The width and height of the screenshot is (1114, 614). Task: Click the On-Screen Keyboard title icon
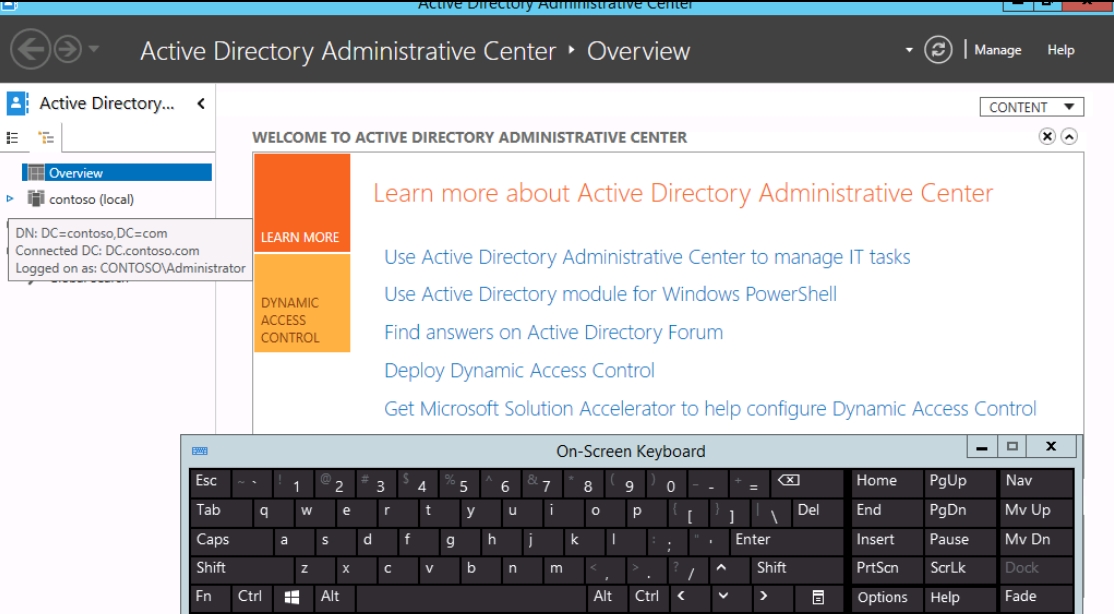200,451
